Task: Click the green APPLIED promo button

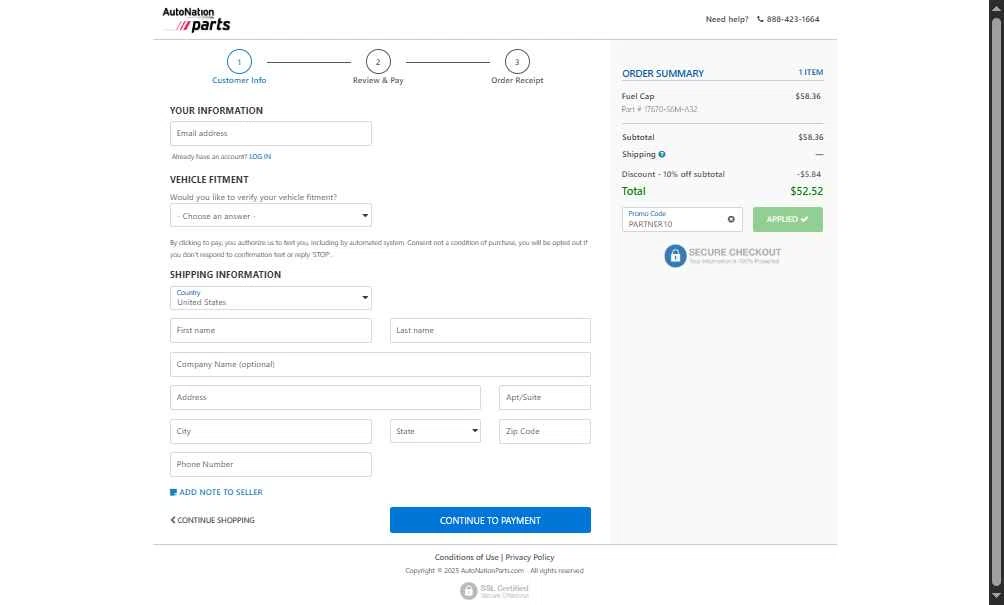Action: (x=788, y=220)
